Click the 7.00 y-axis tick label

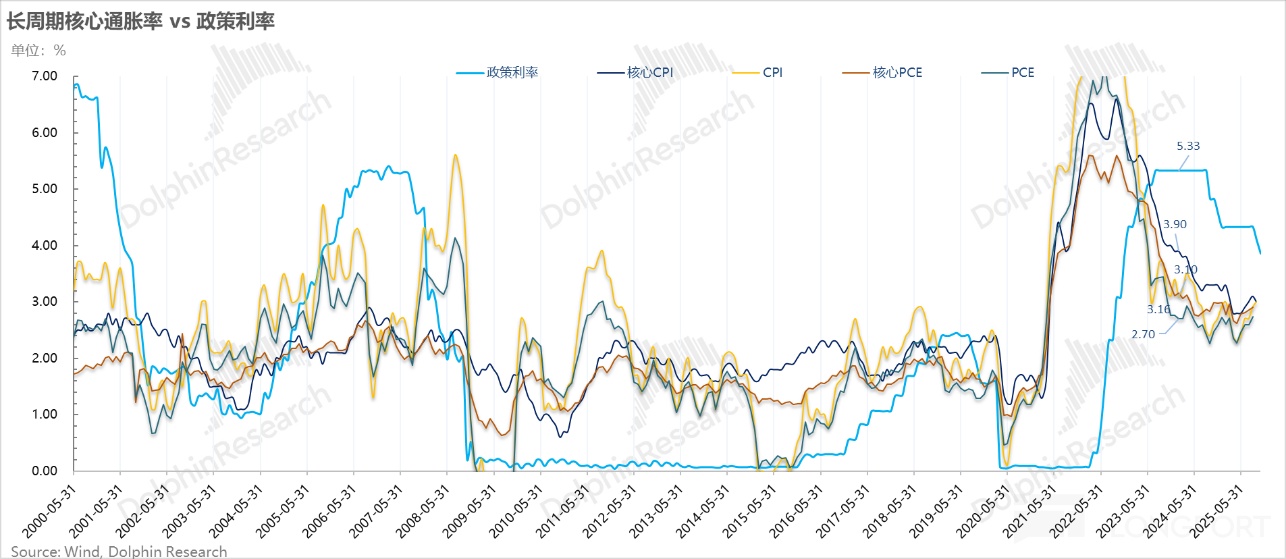45,76
